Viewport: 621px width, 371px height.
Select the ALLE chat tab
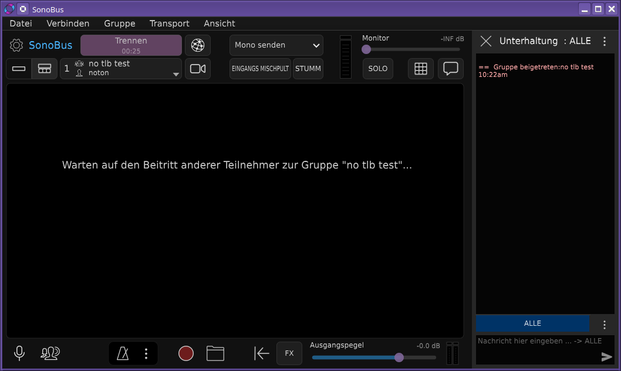532,323
